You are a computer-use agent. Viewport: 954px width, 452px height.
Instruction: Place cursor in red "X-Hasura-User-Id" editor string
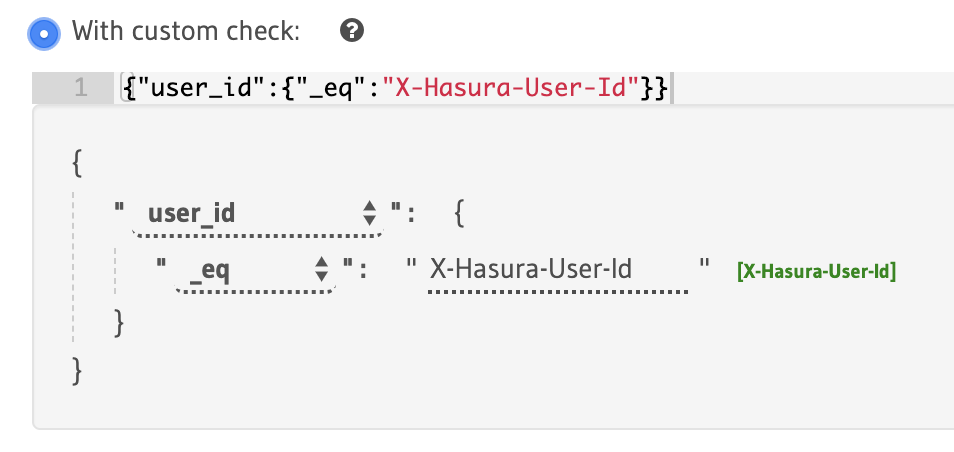tap(512, 88)
